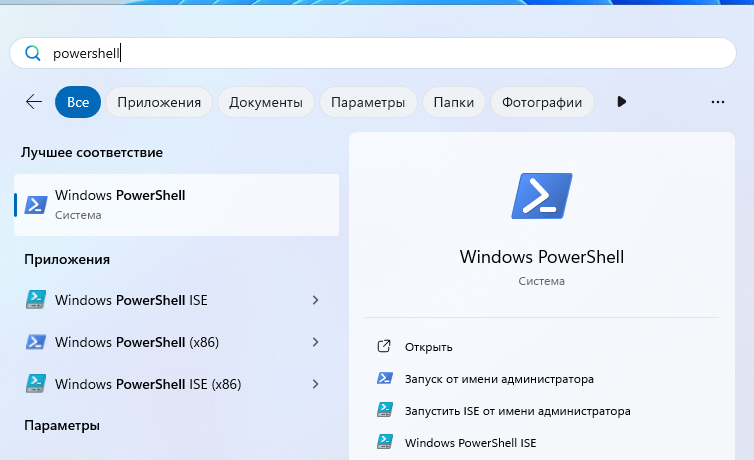Open the Windows PowerShell (x86) result

(176, 342)
